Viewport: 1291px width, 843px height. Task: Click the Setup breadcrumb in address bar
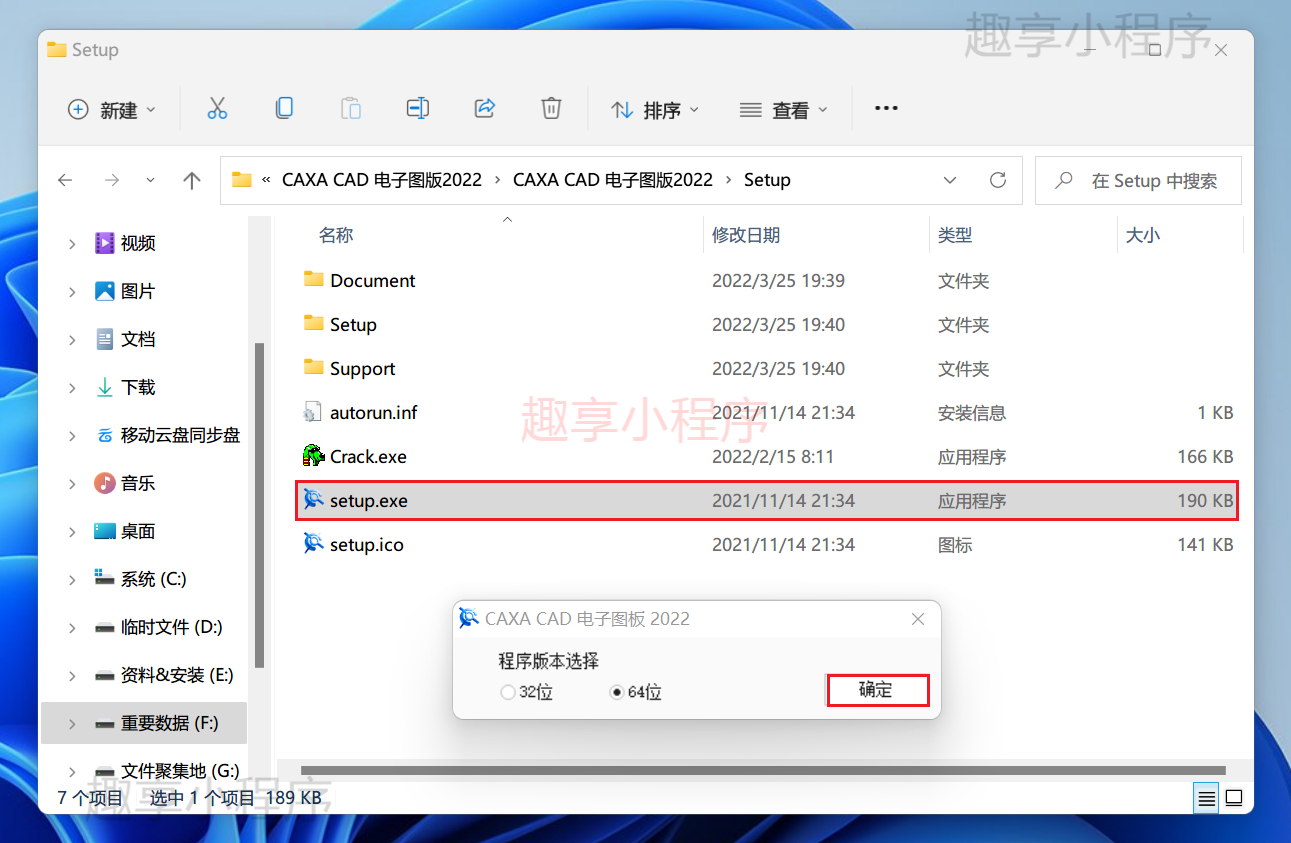pos(767,180)
